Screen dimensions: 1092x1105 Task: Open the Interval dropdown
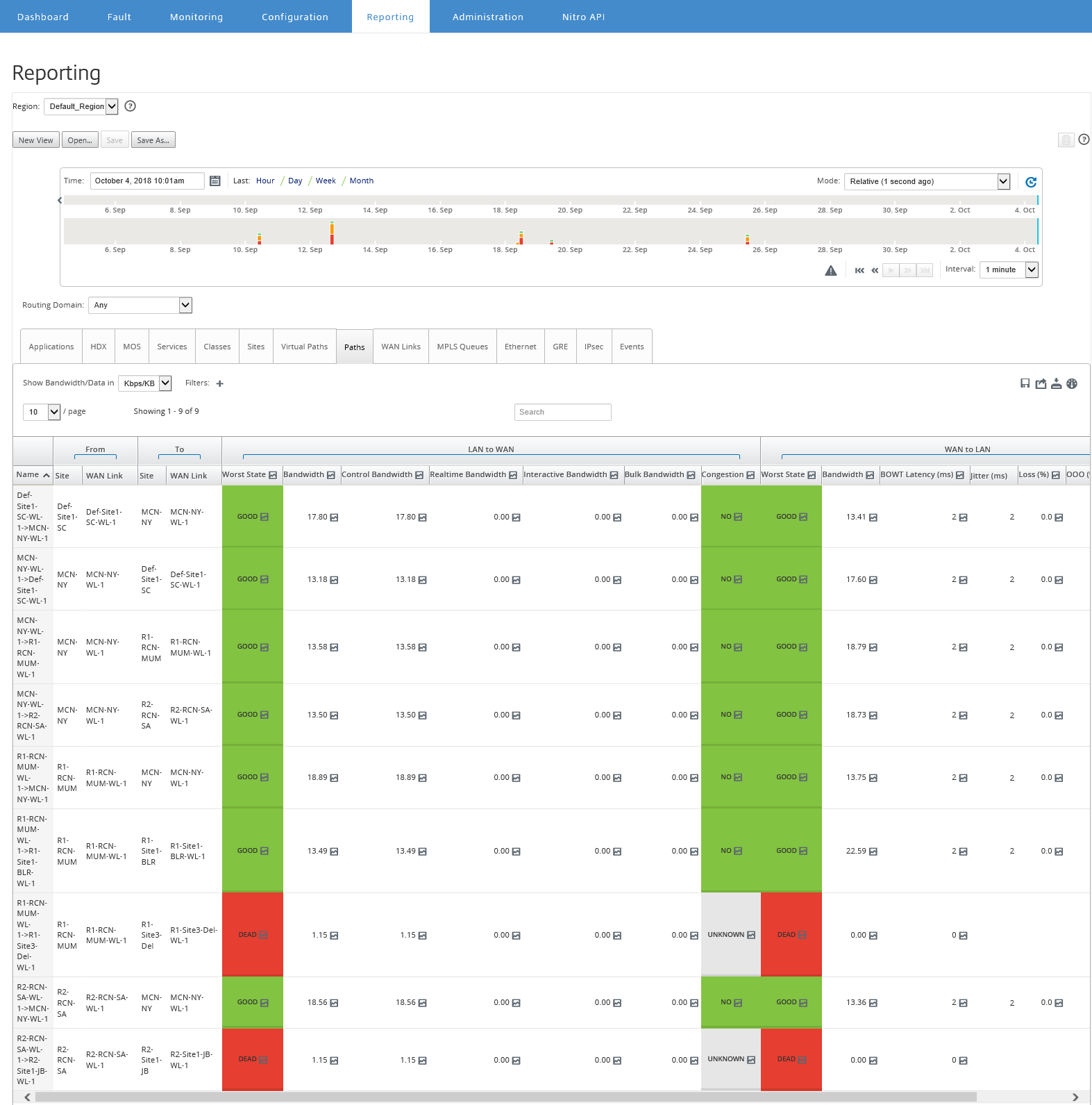1009,269
